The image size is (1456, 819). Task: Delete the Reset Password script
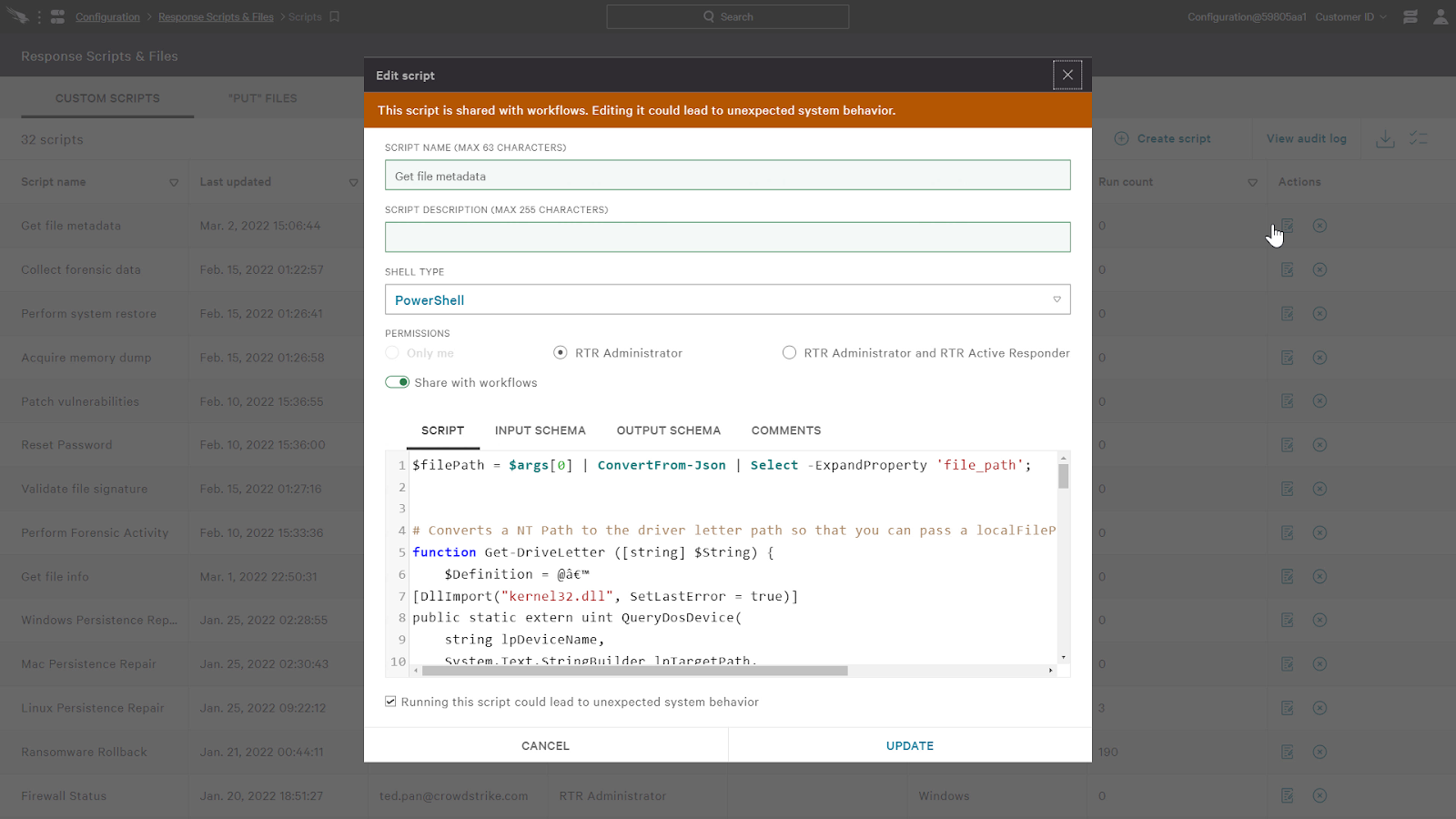(1319, 445)
